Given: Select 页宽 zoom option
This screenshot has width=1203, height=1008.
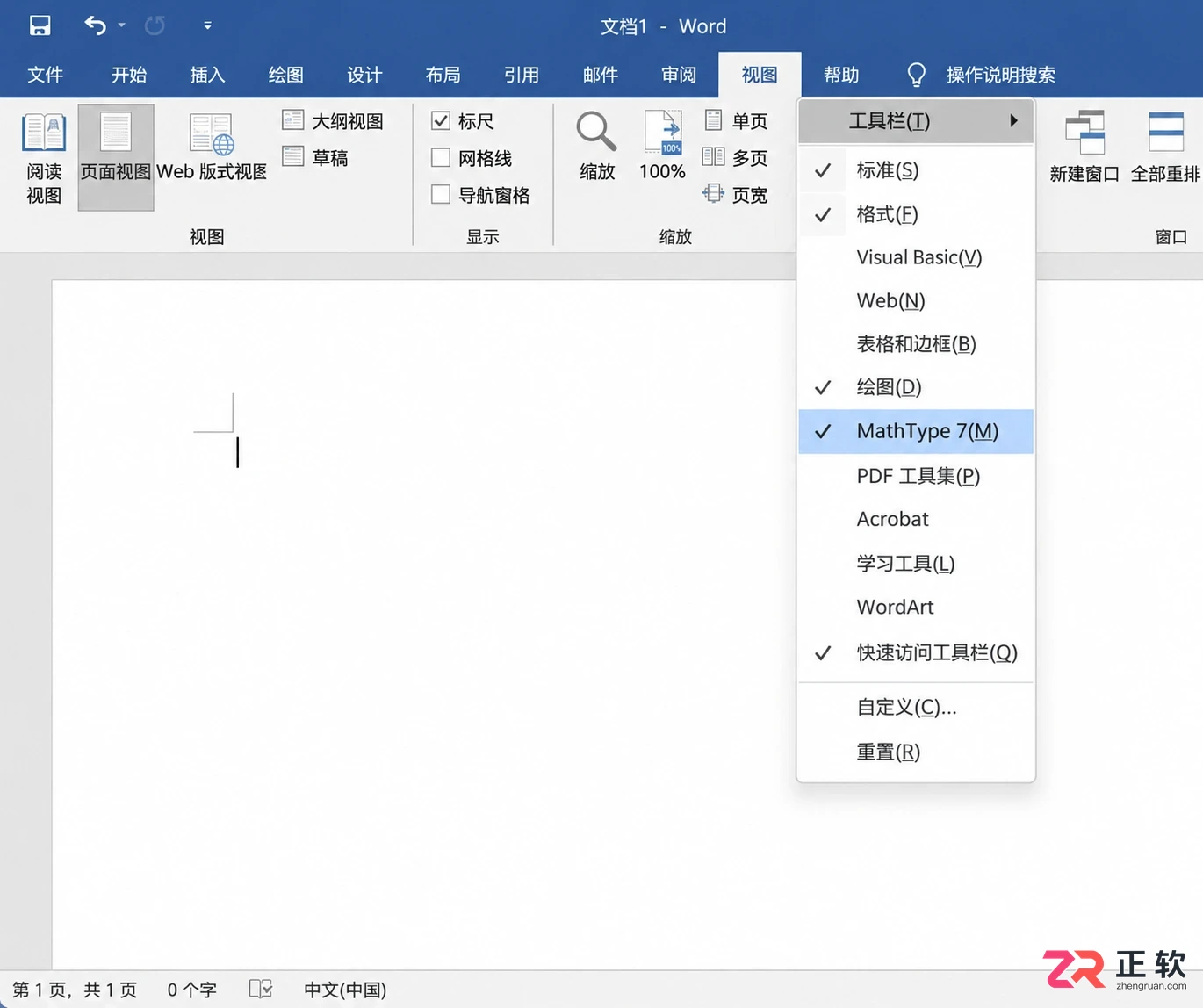Looking at the screenshot, I should (736, 194).
